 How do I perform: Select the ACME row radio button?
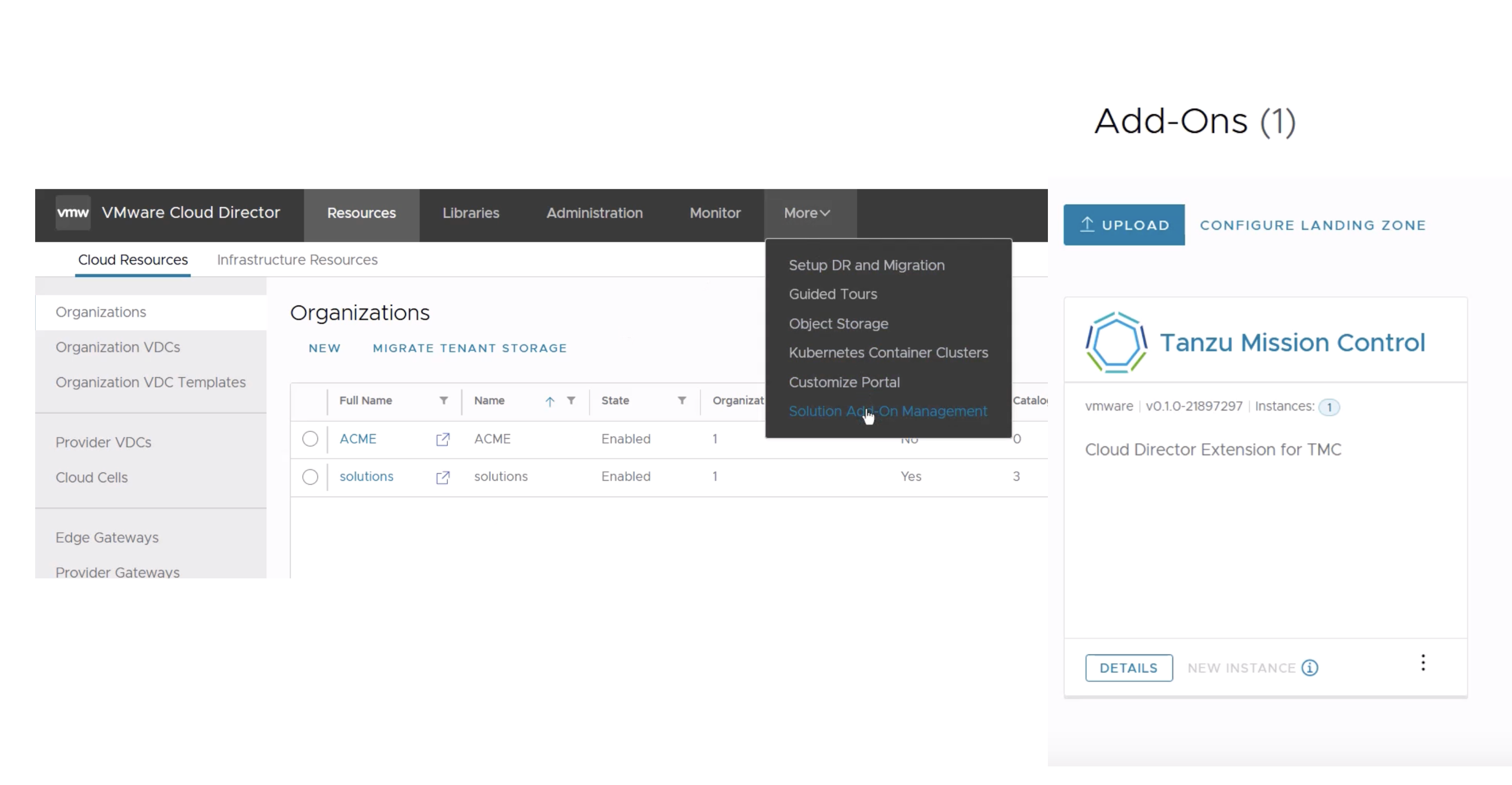pos(310,439)
